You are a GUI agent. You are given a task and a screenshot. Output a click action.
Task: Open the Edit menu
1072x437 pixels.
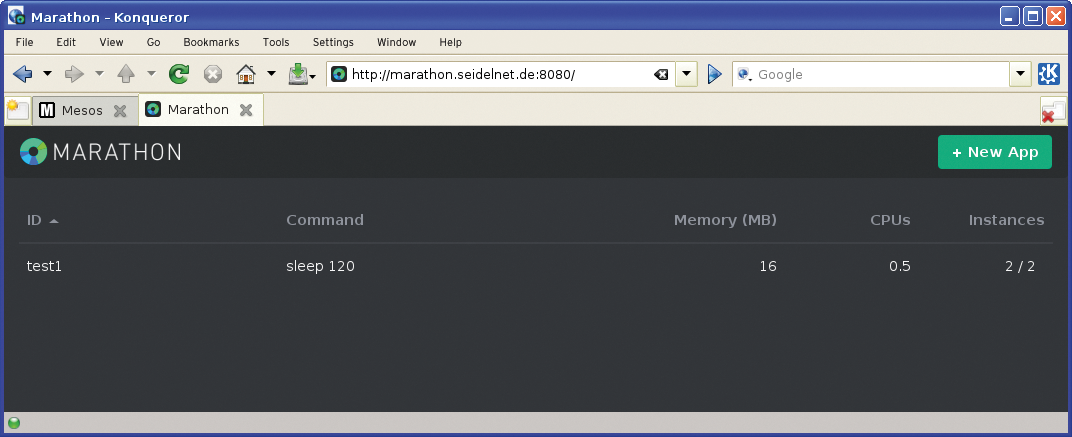(66, 42)
